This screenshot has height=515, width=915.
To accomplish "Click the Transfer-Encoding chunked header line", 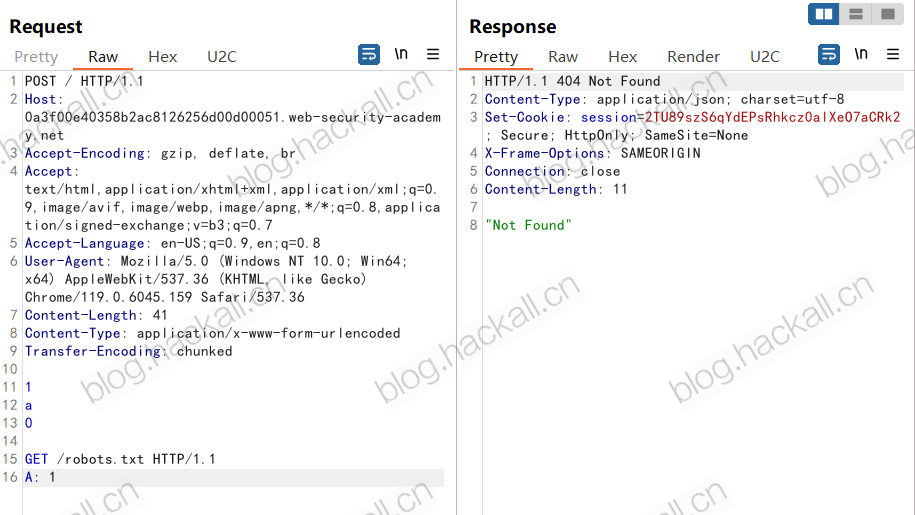I will [128, 351].
